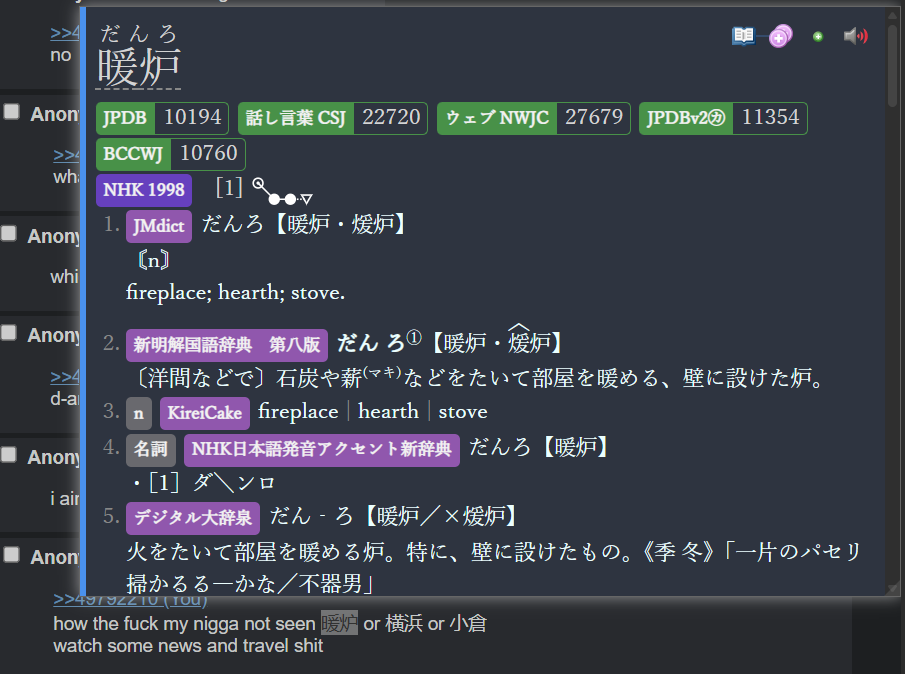Tick the Anonymous checkbox above 'i ain' post
905x674 pixels.
tap(9, 454)
